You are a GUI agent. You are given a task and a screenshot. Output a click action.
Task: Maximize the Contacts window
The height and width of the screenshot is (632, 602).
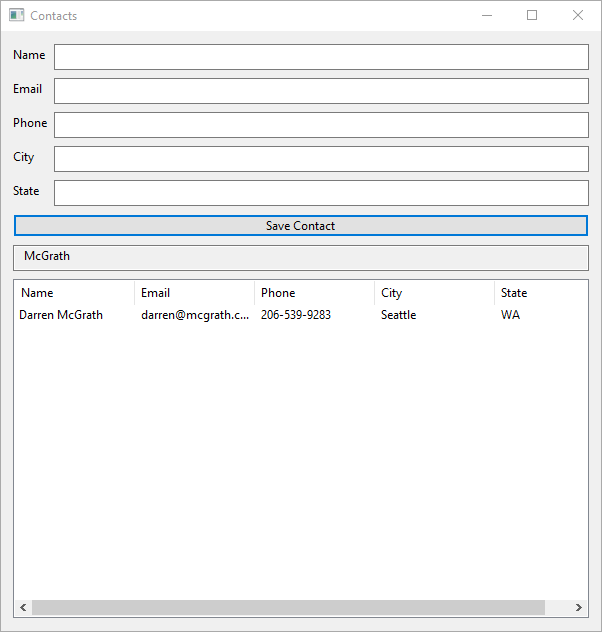coord(532,15)
